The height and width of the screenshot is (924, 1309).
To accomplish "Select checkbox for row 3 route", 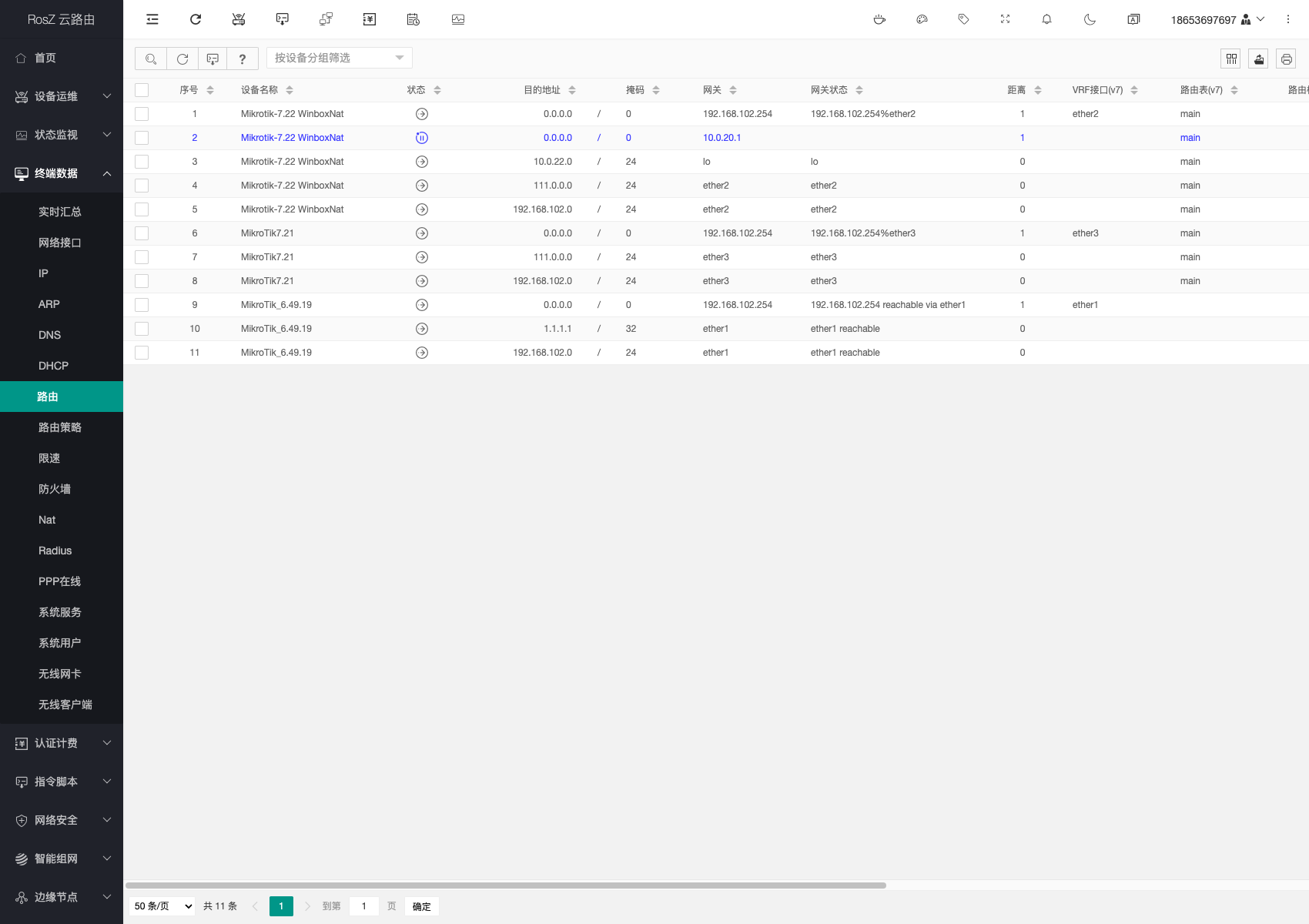I will pos(142,162).
